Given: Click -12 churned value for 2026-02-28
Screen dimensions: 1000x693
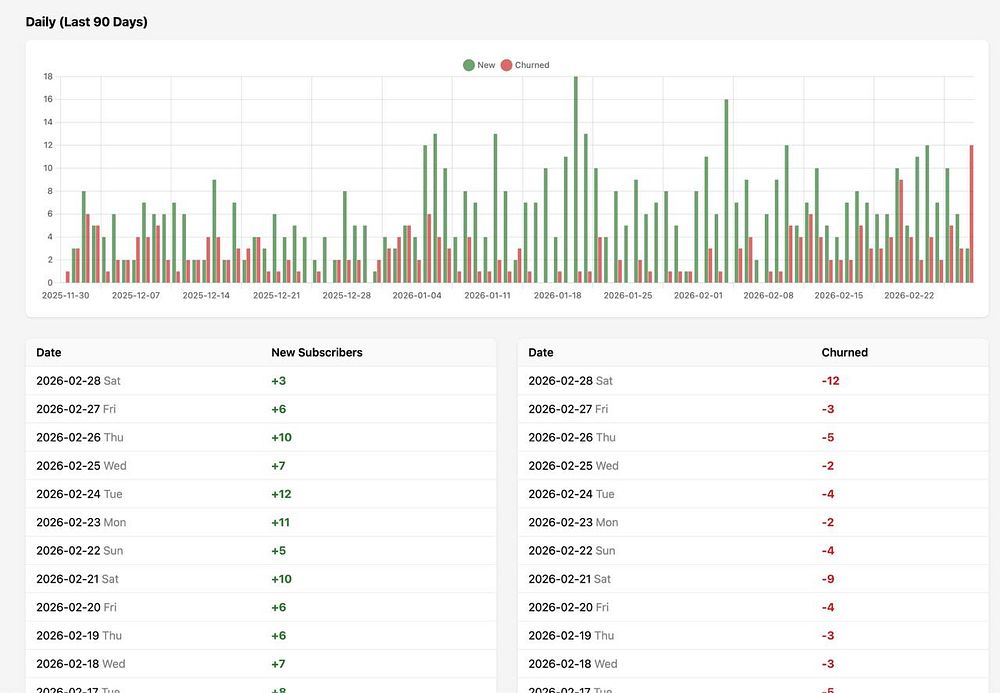Looking at the screenshot, I should click(x=830, y=381).
